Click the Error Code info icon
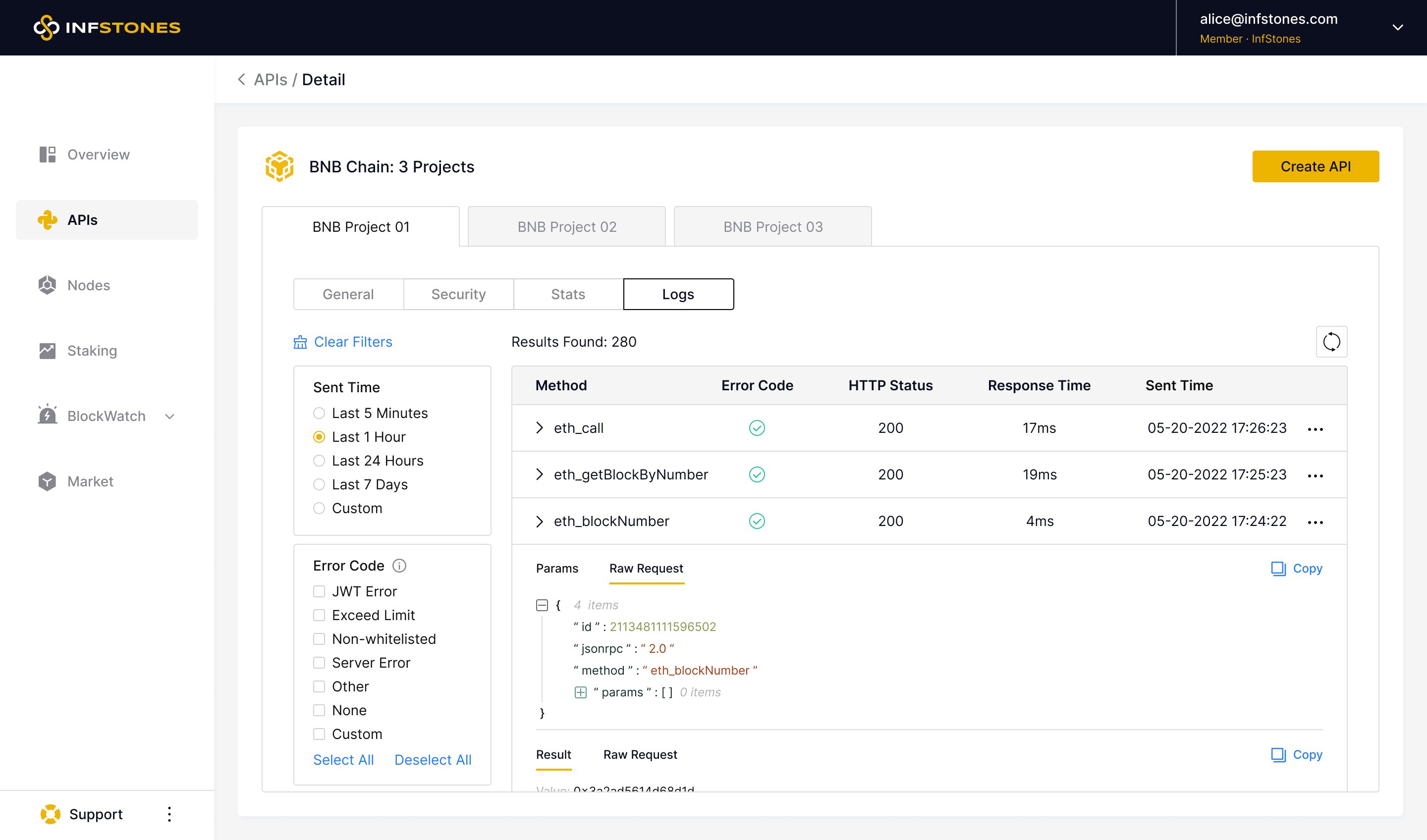1427x840 pixels. (399, 566)
